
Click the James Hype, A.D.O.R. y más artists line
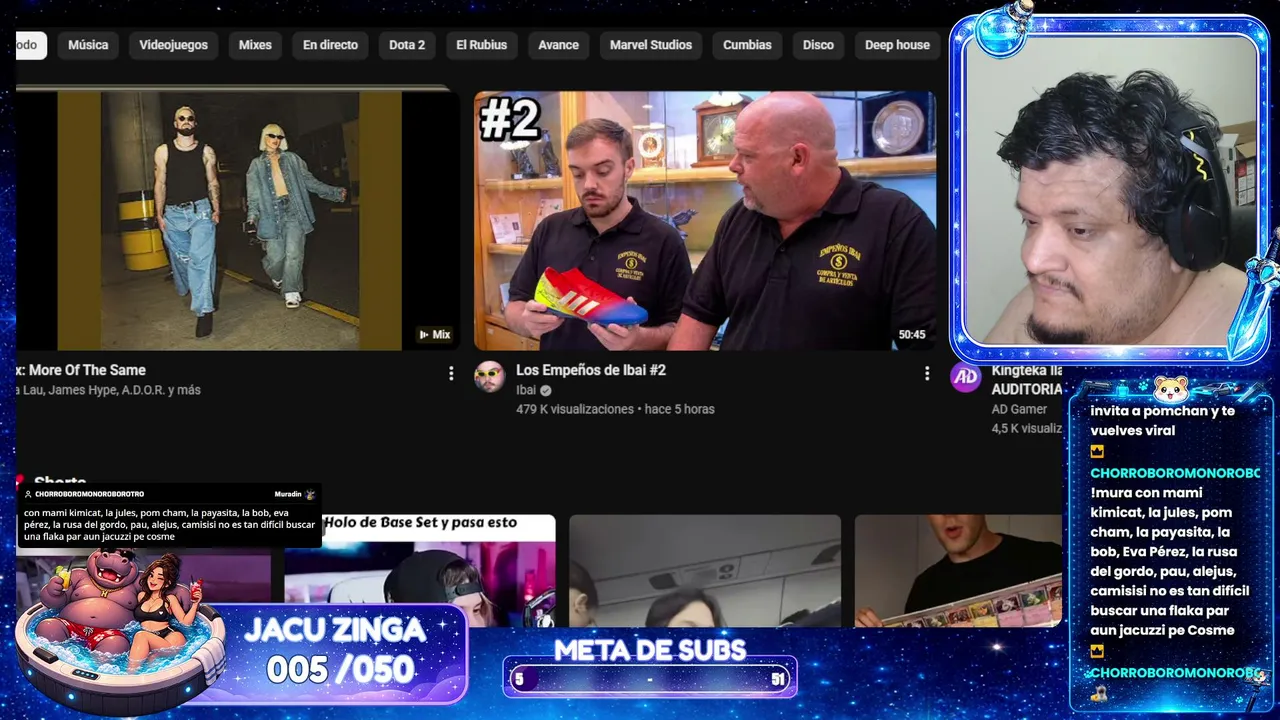(109, 390)
